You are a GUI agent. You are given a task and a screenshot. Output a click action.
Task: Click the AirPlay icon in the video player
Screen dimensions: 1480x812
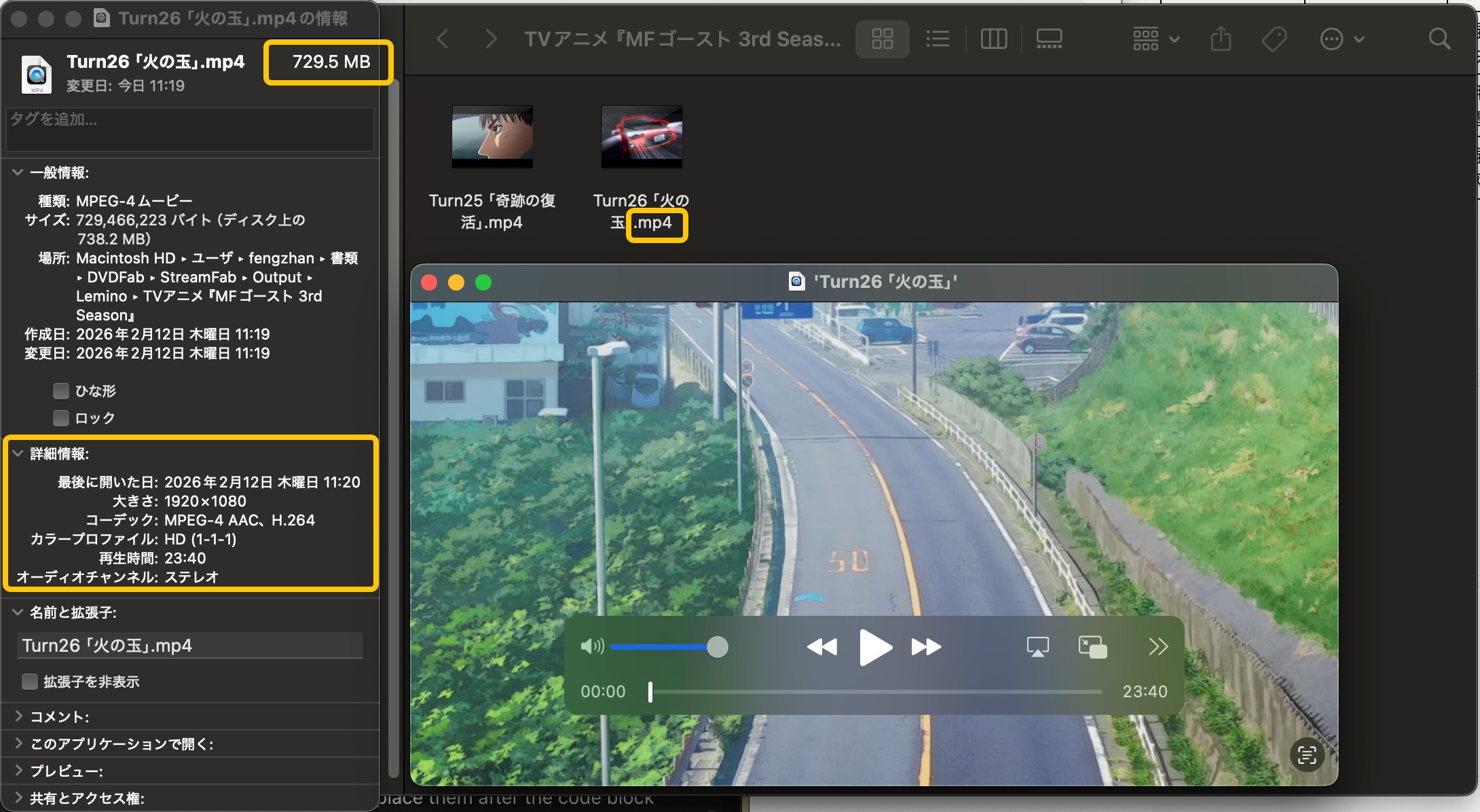tap(1037, 646)
